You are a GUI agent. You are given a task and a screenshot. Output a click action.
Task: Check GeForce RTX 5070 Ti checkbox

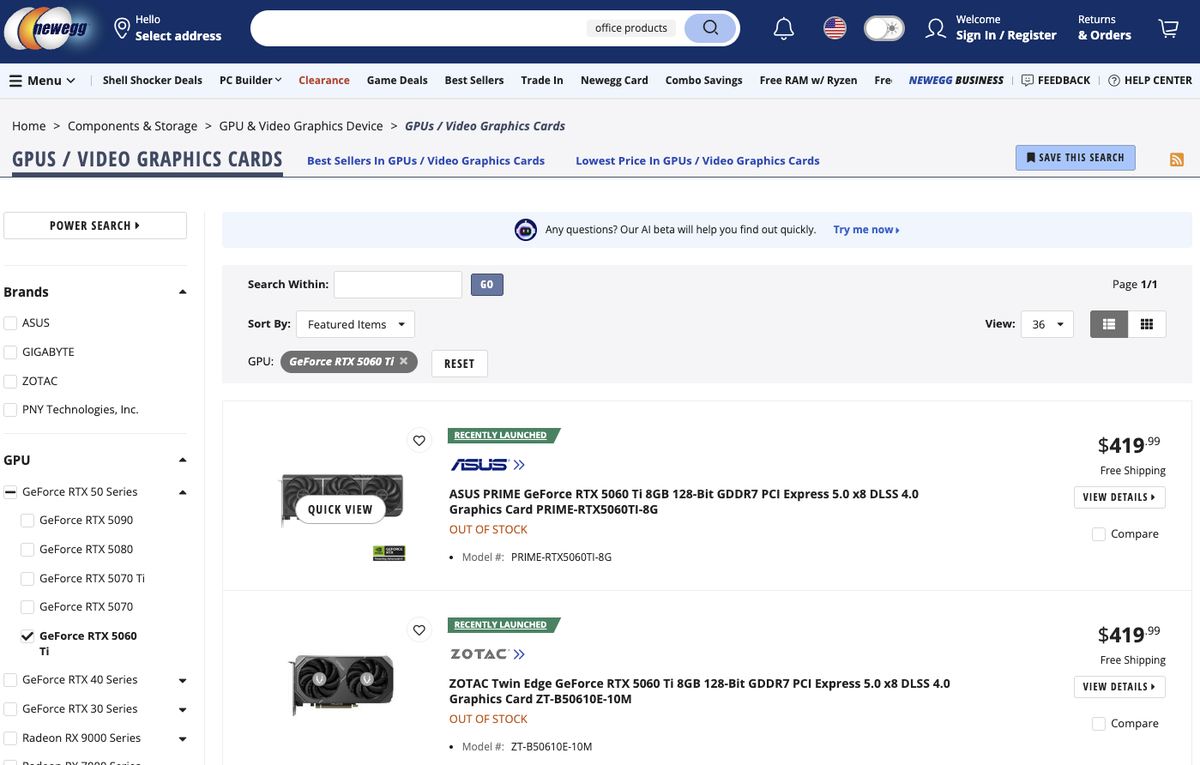27,579
